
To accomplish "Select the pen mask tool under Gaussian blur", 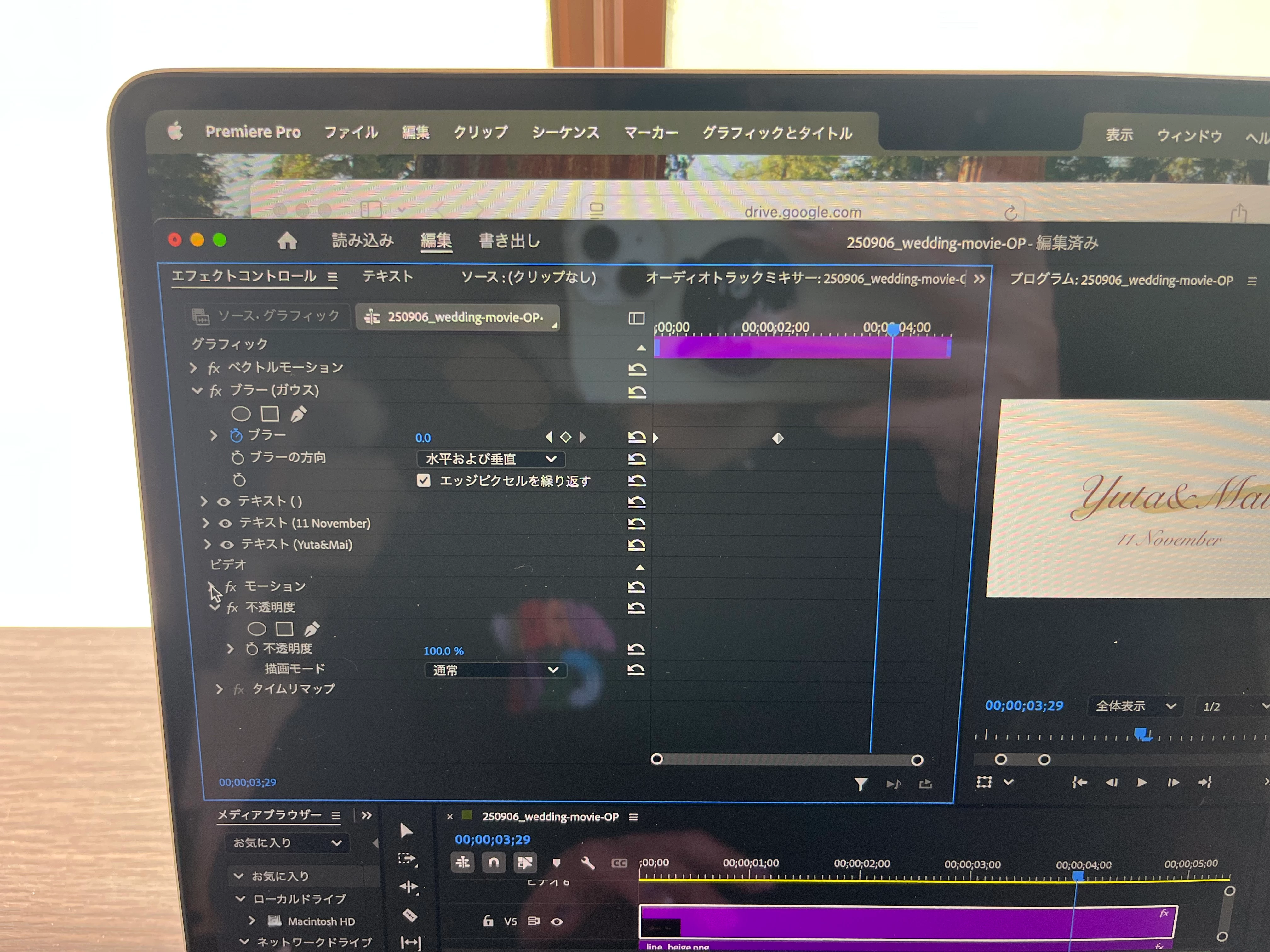I will click(299, 414).
